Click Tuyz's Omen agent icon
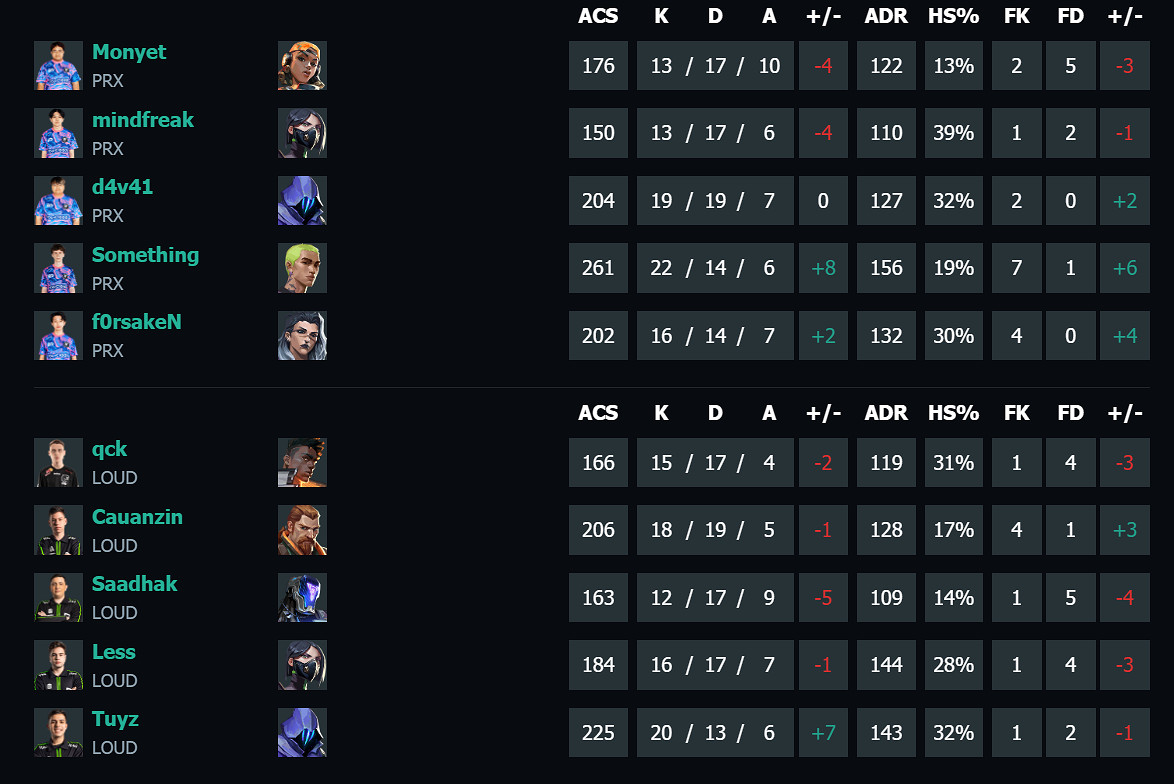Screen dimensions: 1174x784 [x=302, y=733]
